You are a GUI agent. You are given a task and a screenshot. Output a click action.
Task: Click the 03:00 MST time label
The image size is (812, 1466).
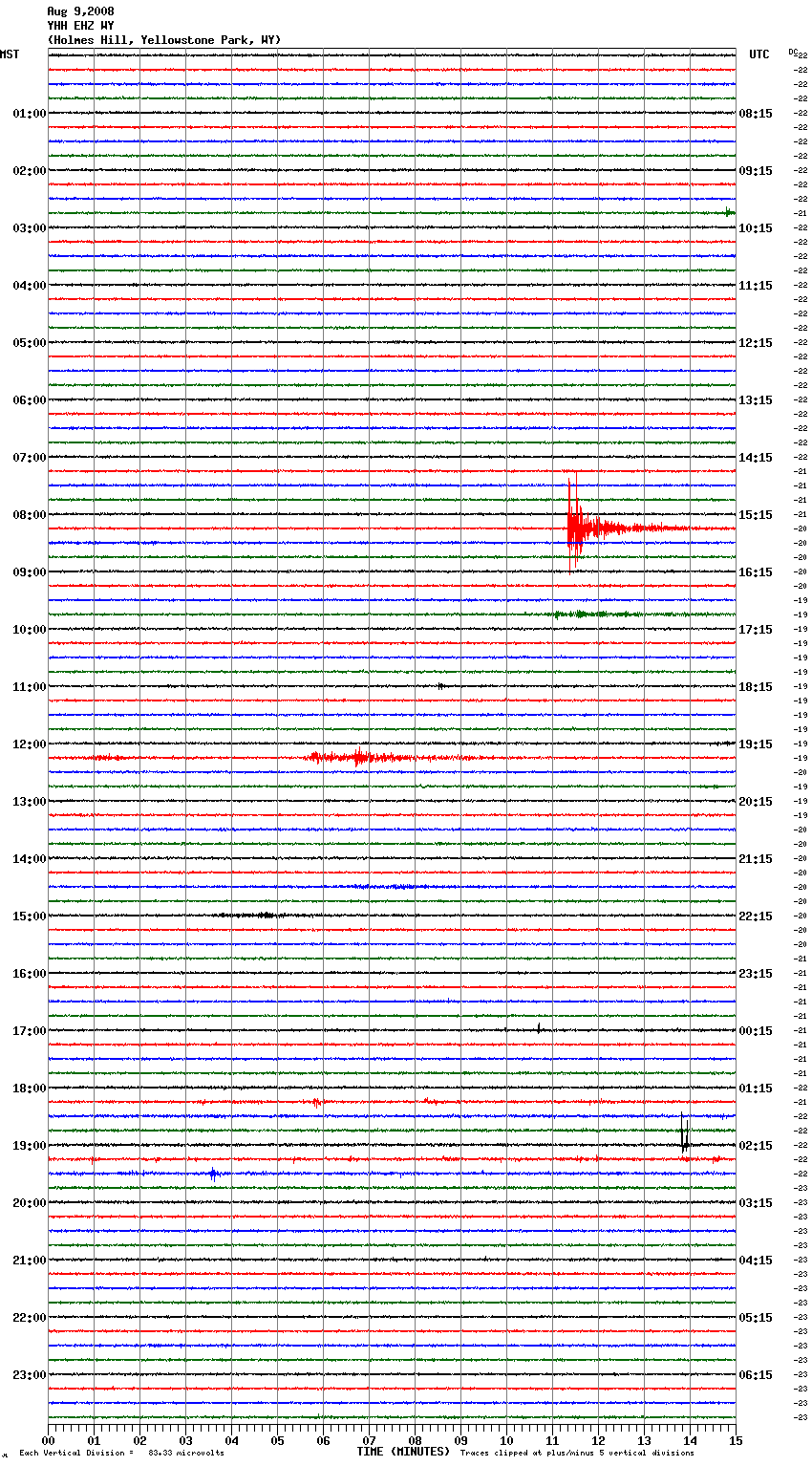pos(29,228)
